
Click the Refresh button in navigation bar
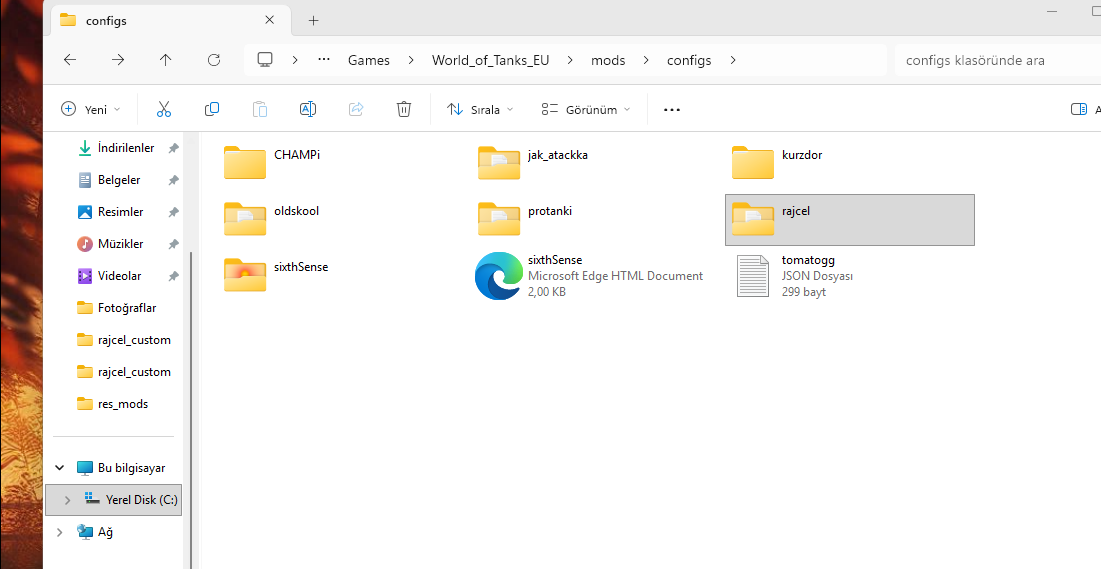coord(214,60)
